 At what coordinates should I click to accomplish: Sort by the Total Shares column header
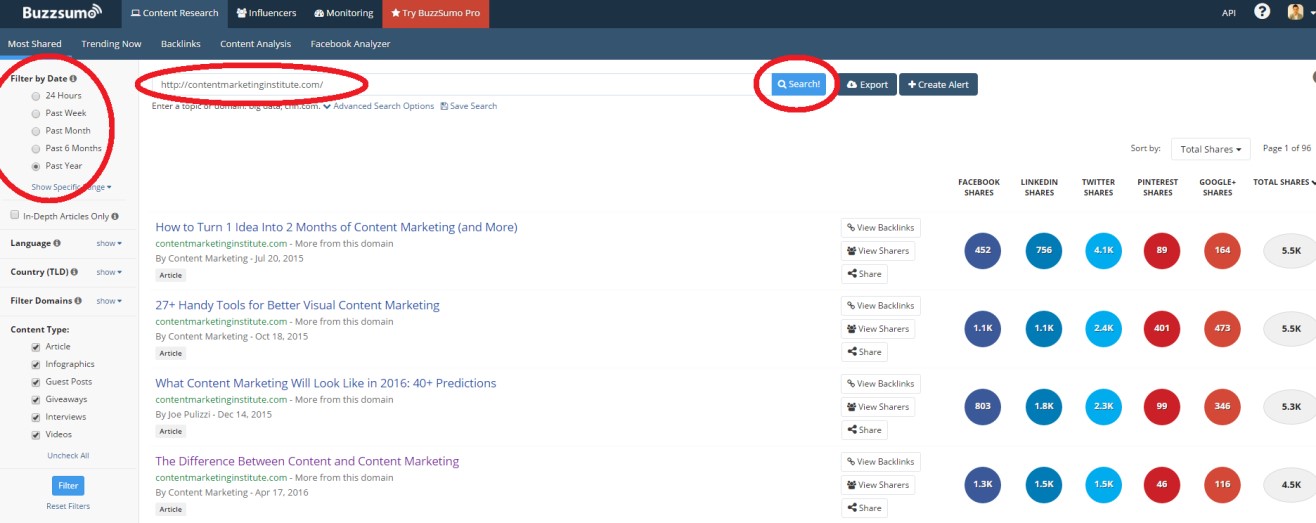pyautogui.click(x=1283, y=182)
